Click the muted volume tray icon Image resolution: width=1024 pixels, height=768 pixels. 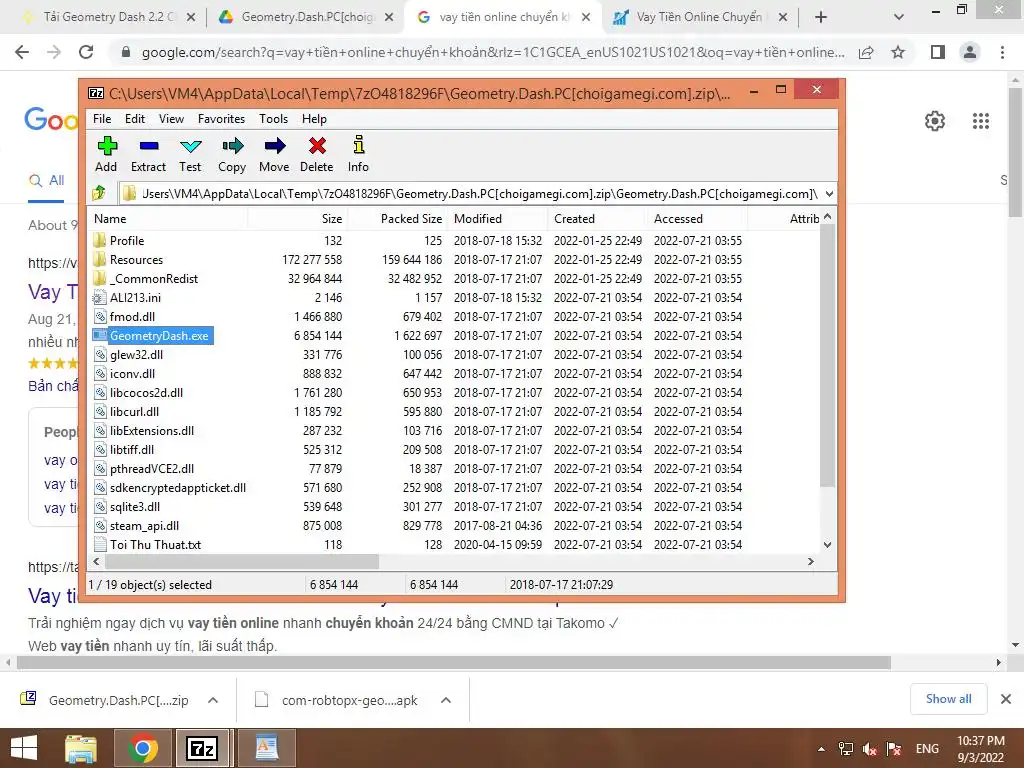click(x=869, y=749)
